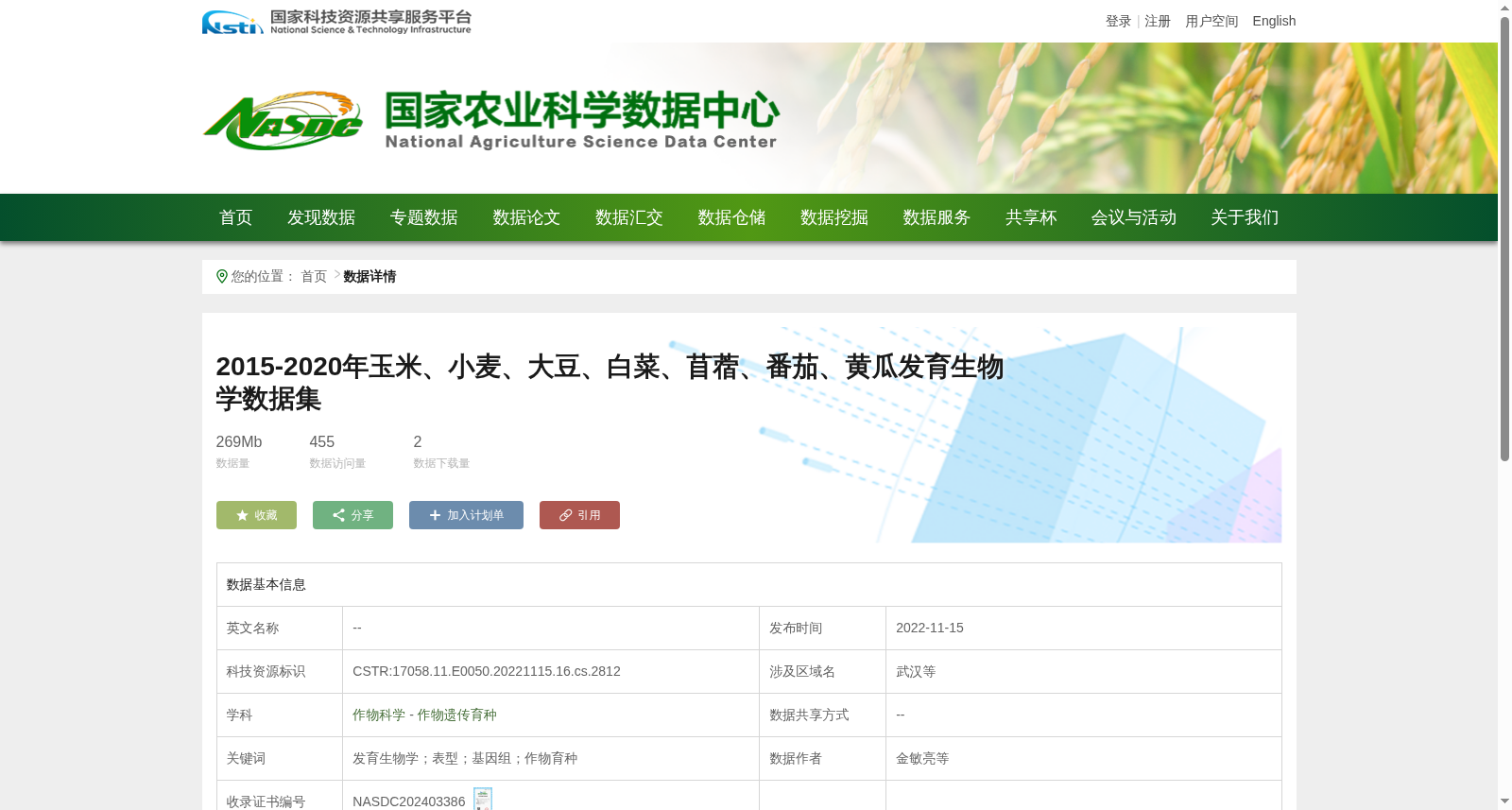Open the 关于我们 menu item

(x=1245, y=217)
